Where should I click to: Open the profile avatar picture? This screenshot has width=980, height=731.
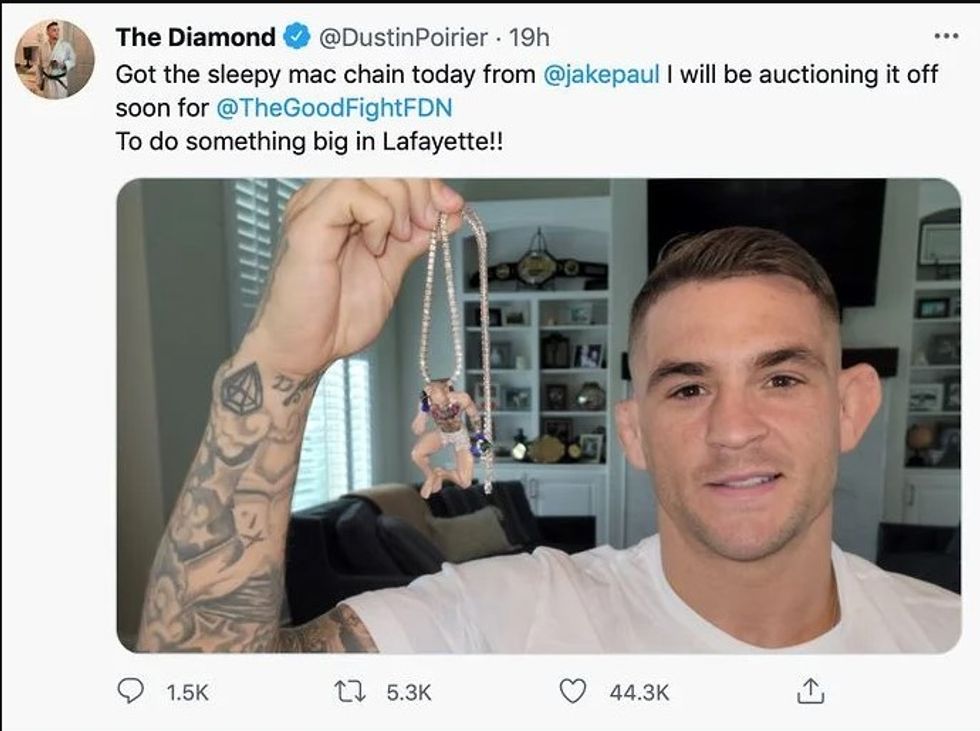click(x=54, y=59)
